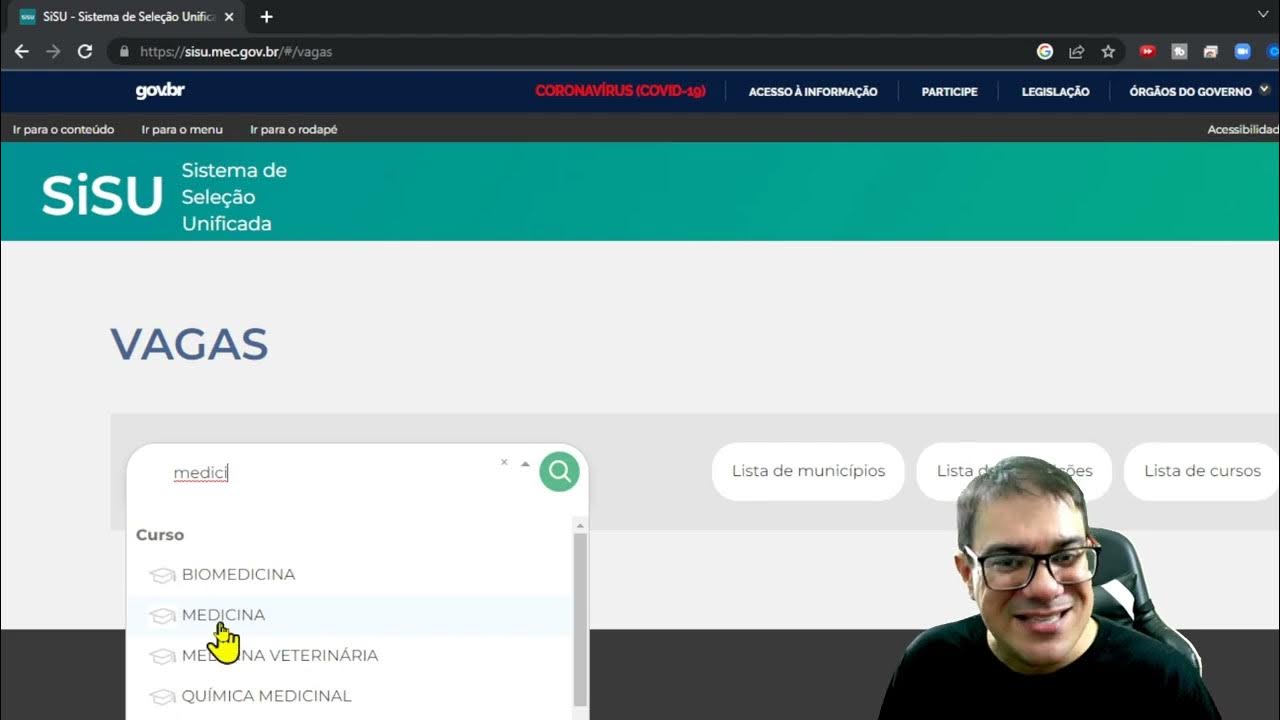Open ACESSO À INFORMAÇÃO in the top bar

[x=813, y=92]
